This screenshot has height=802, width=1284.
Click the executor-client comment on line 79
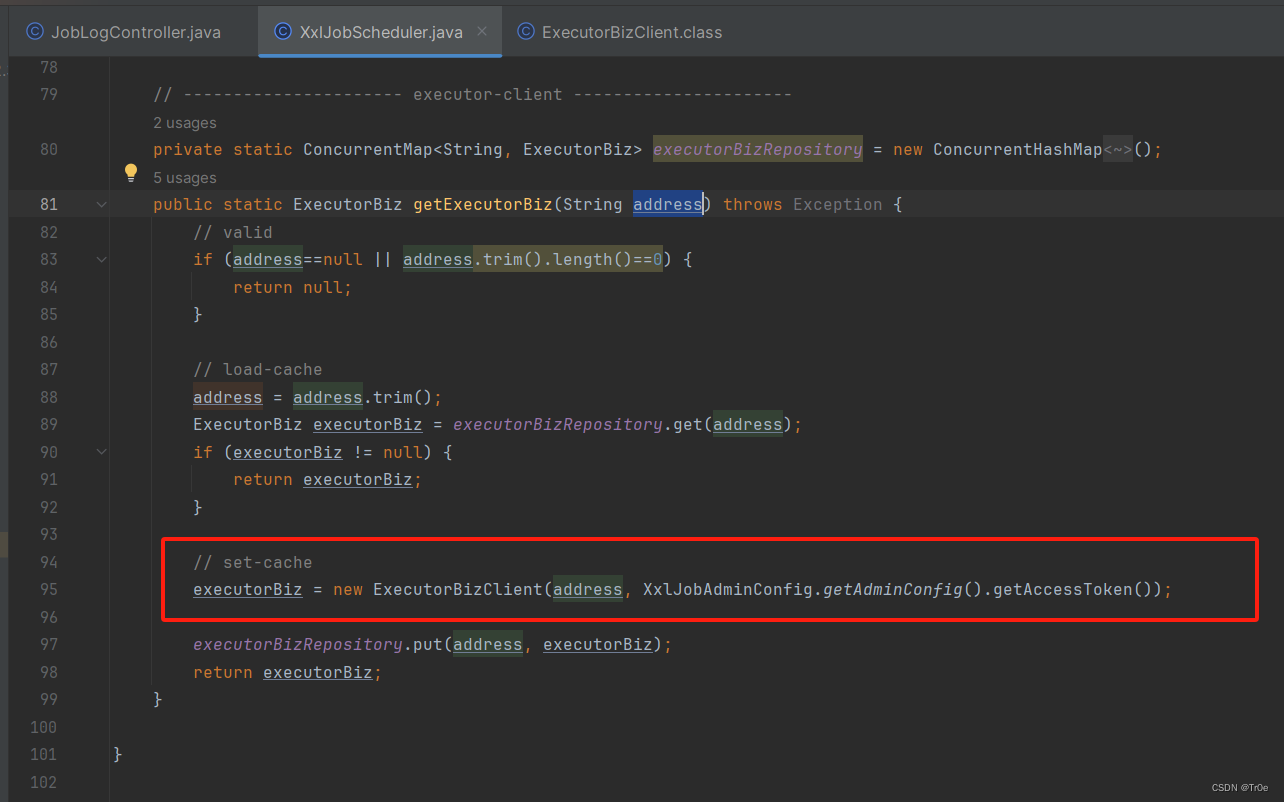(x=472, y=94)
